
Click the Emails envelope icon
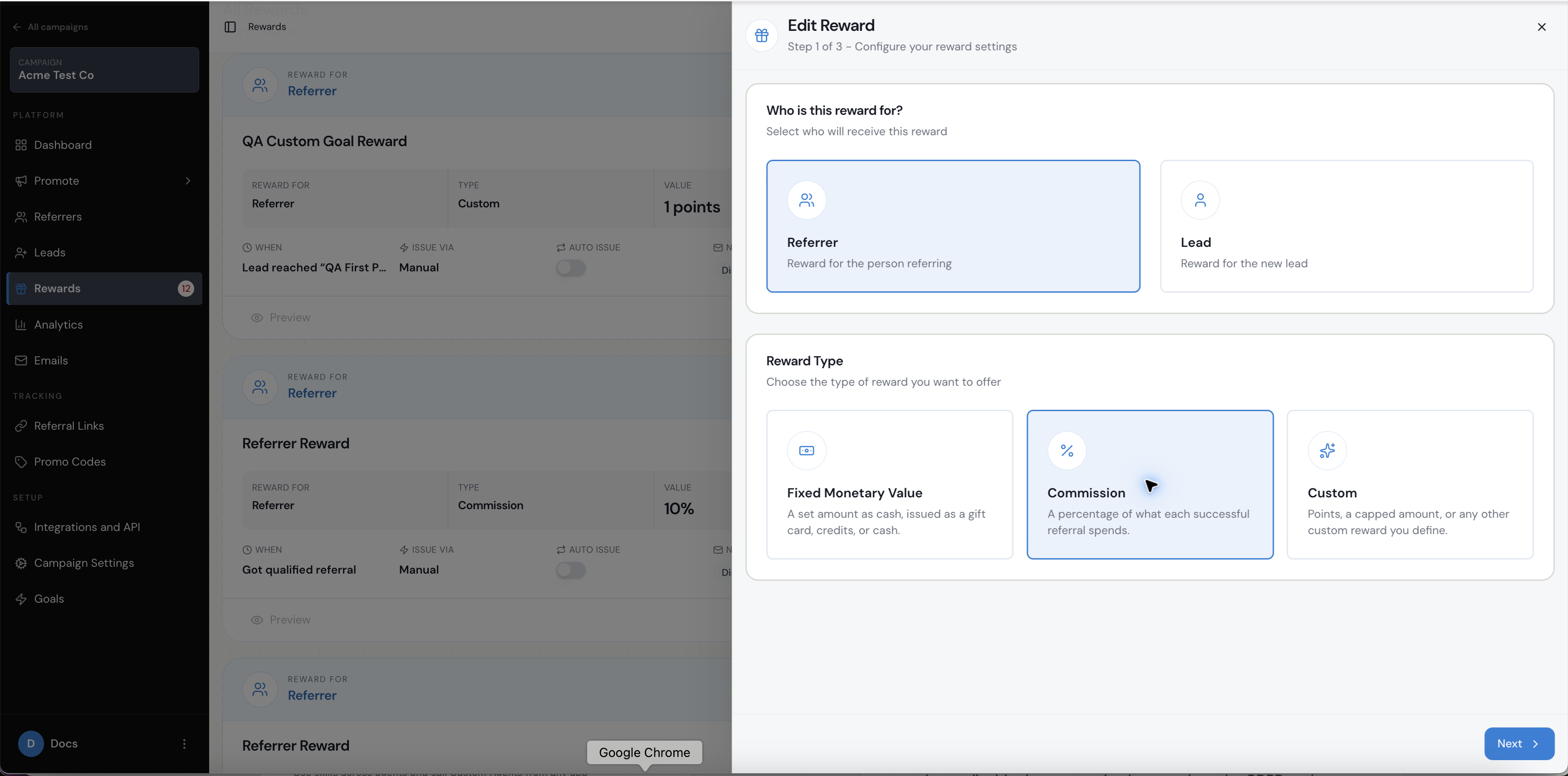[x=21, y=360]
